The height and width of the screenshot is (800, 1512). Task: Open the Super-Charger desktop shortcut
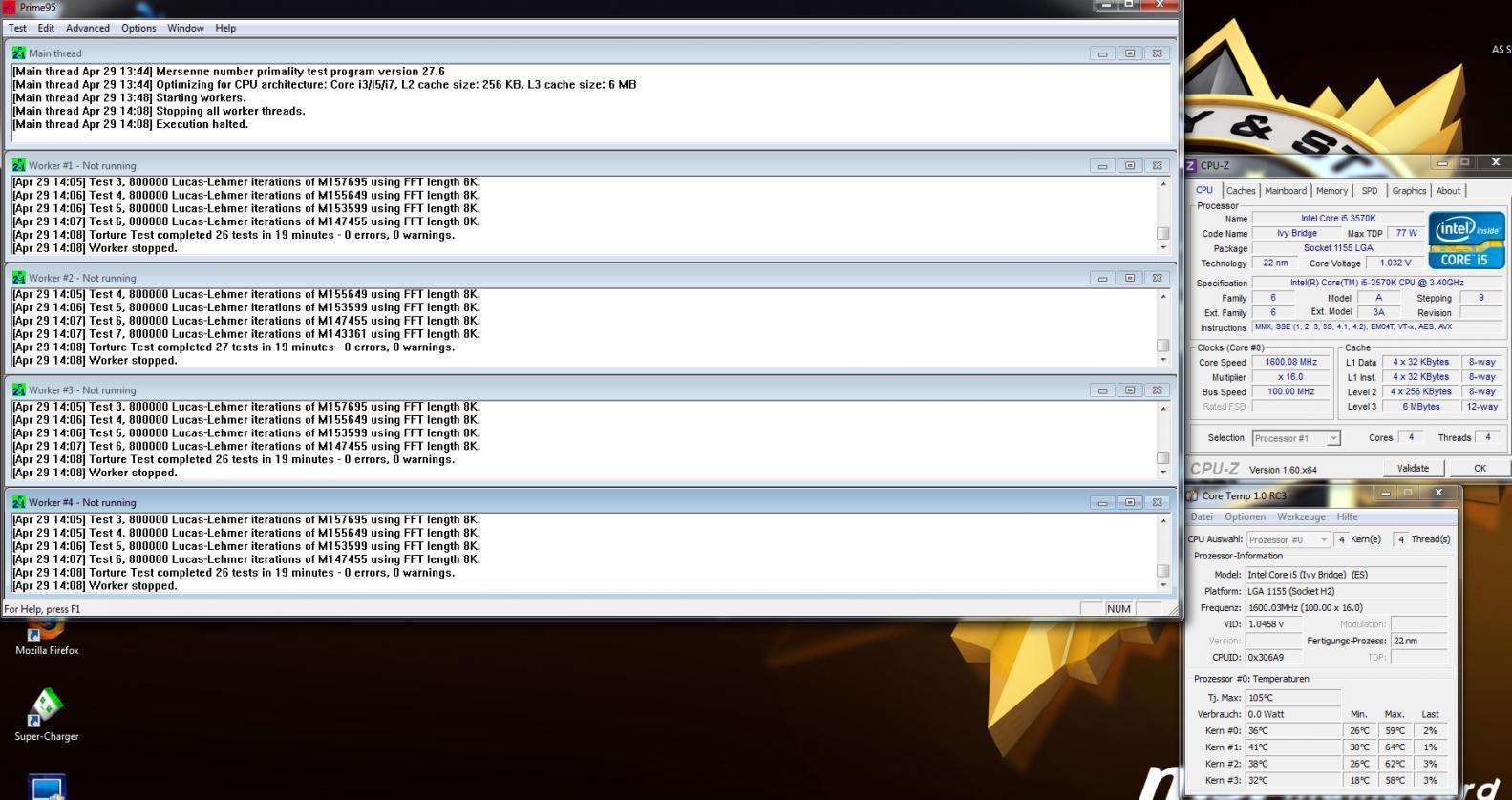click(46, 715)
